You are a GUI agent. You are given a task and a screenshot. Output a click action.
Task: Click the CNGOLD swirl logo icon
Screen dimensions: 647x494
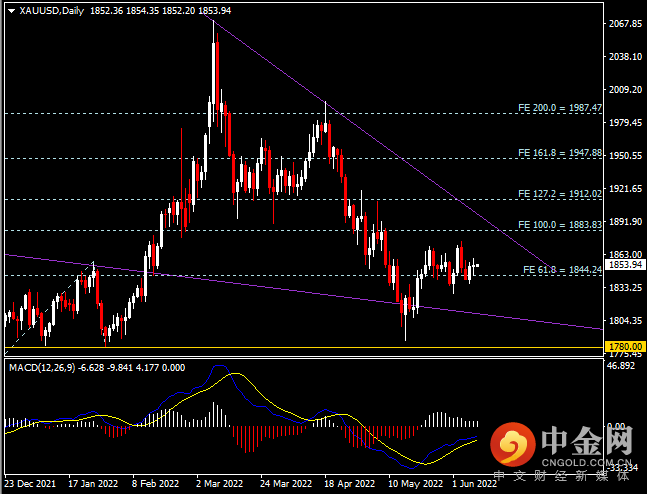(512, 444)
